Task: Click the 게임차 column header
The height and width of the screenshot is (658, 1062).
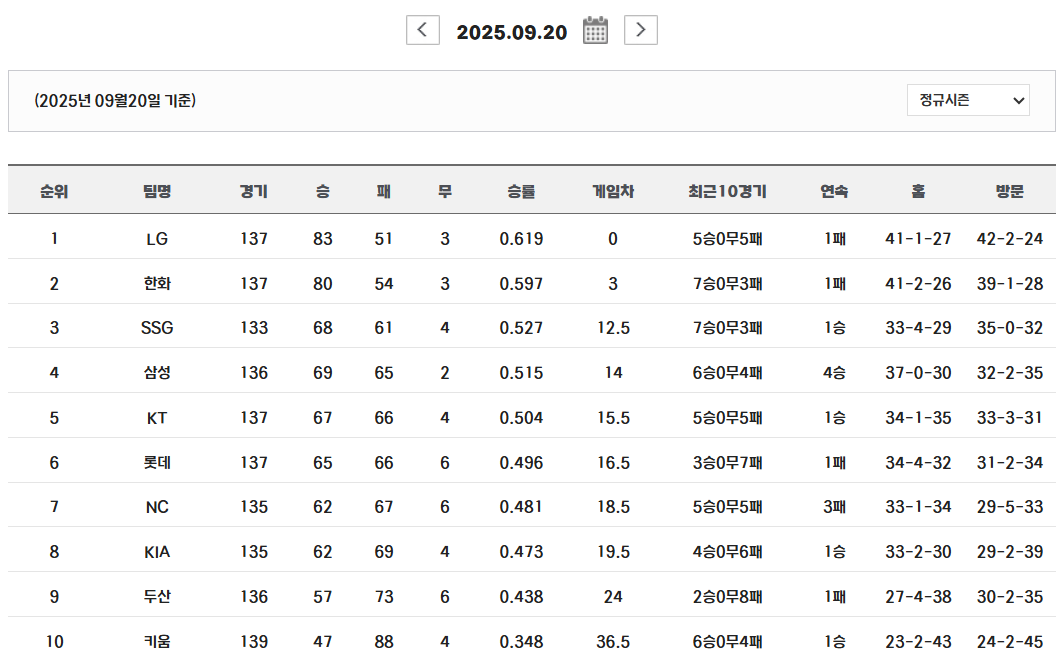Action: point(613,191)
